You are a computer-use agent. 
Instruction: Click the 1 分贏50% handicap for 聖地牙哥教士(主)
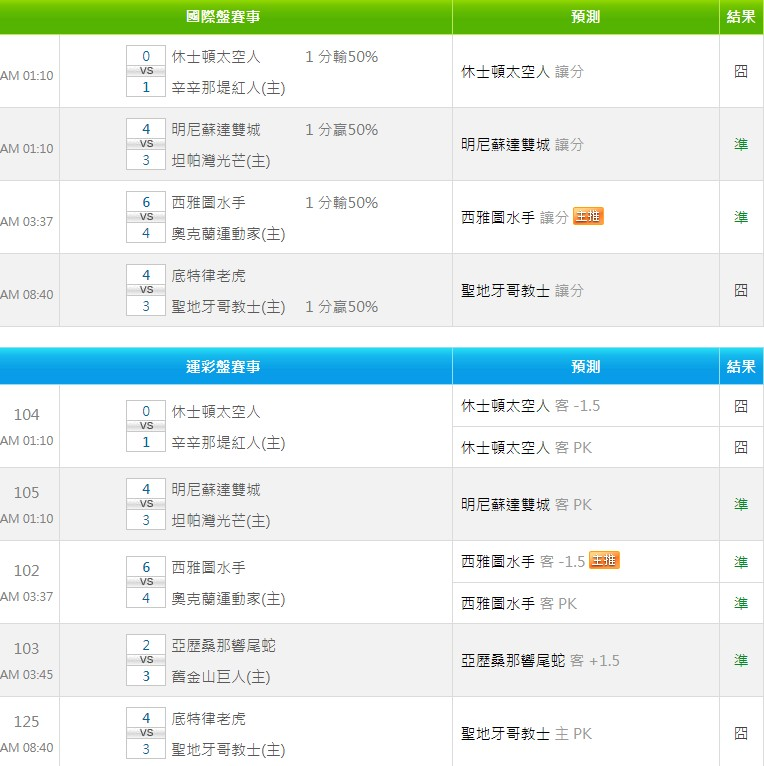(341, 307)
